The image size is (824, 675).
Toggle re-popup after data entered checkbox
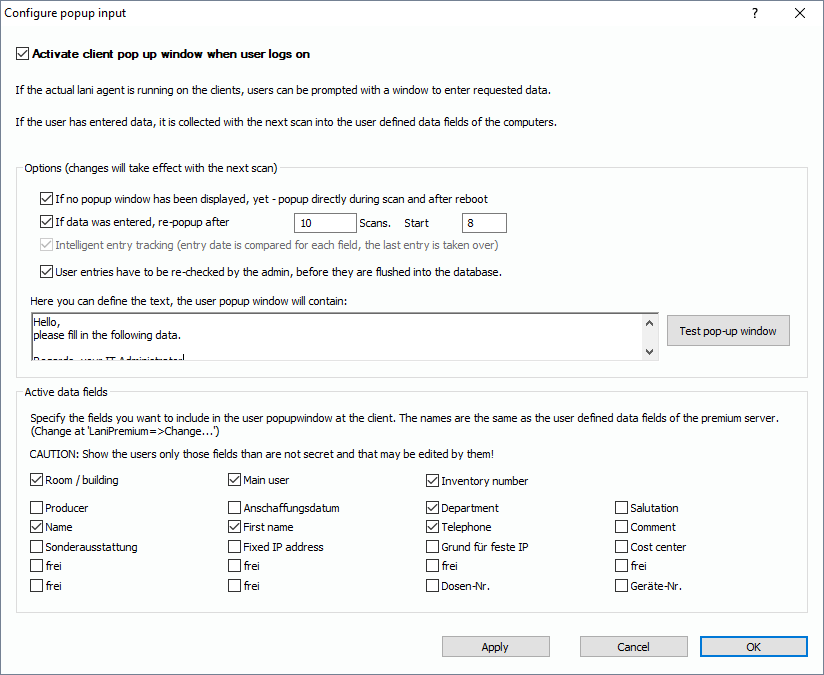point(46,223)
